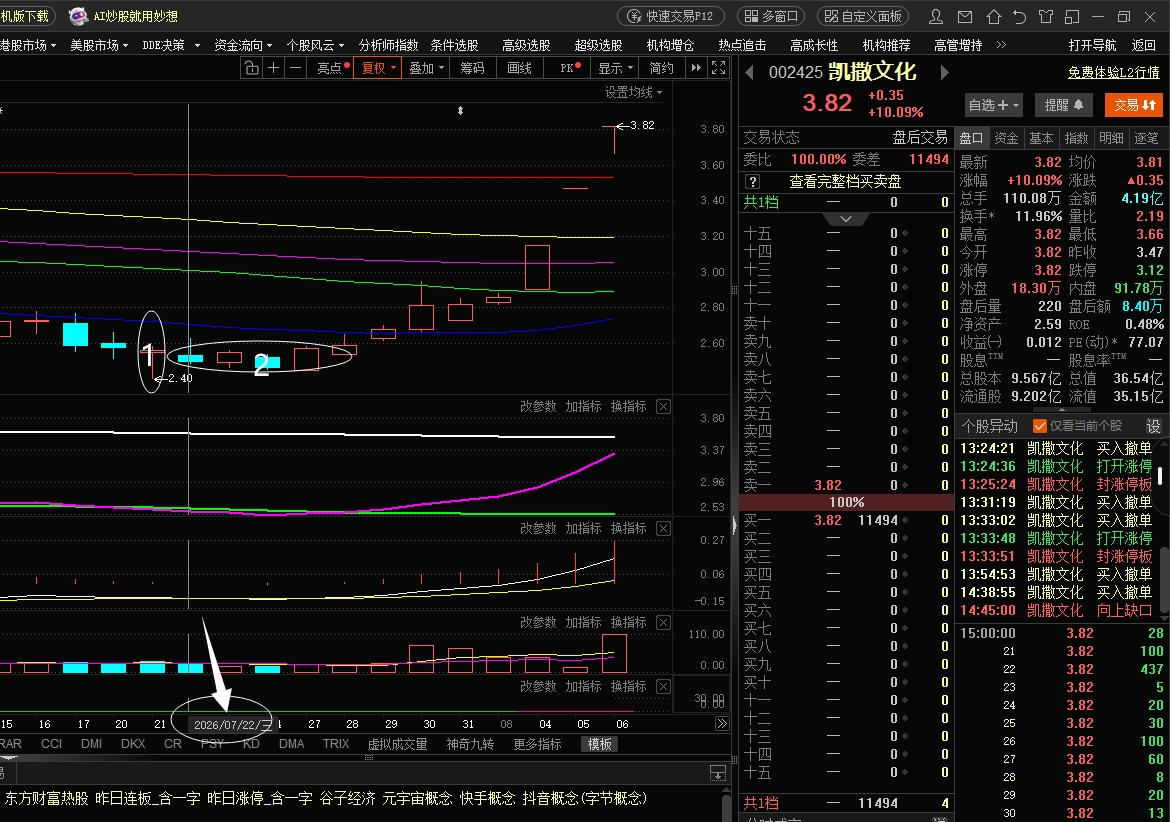
Task: Click 设 settings in 个股异动 panel
Action: click(x=1154, y=426)
